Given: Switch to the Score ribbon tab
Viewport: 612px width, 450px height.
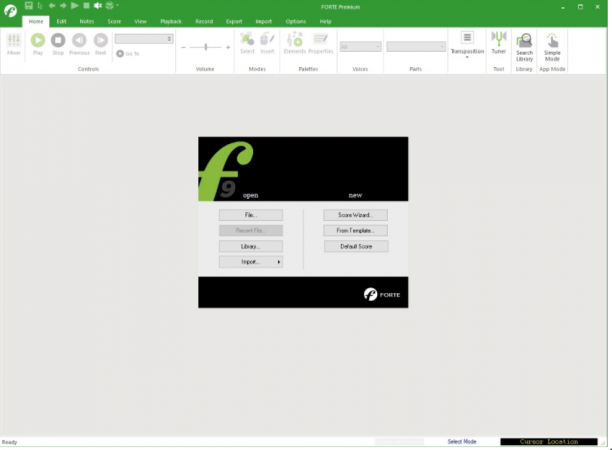Looking at the screenshot, I should pos(114,21).
